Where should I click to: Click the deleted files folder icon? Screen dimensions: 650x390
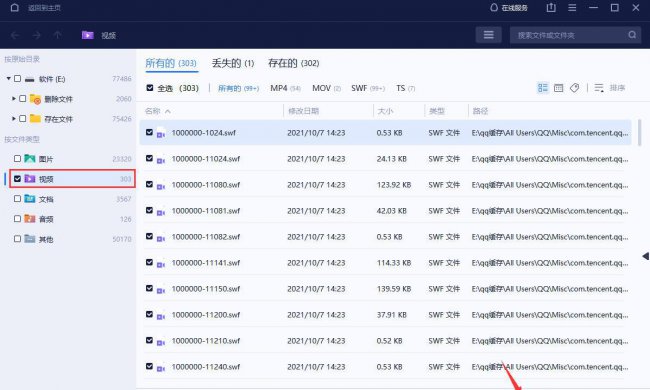(35, 99)
